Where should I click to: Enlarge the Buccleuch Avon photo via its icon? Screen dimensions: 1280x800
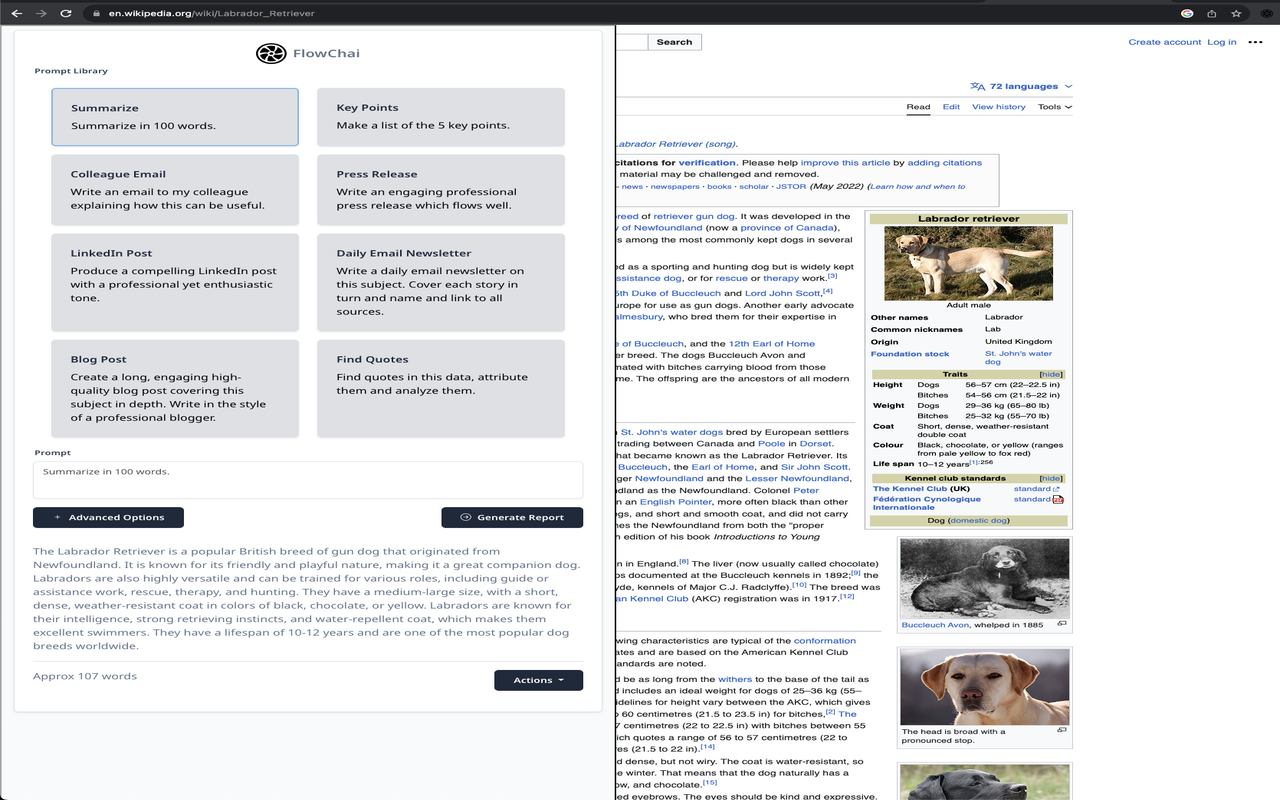[x=1062, y=623]
